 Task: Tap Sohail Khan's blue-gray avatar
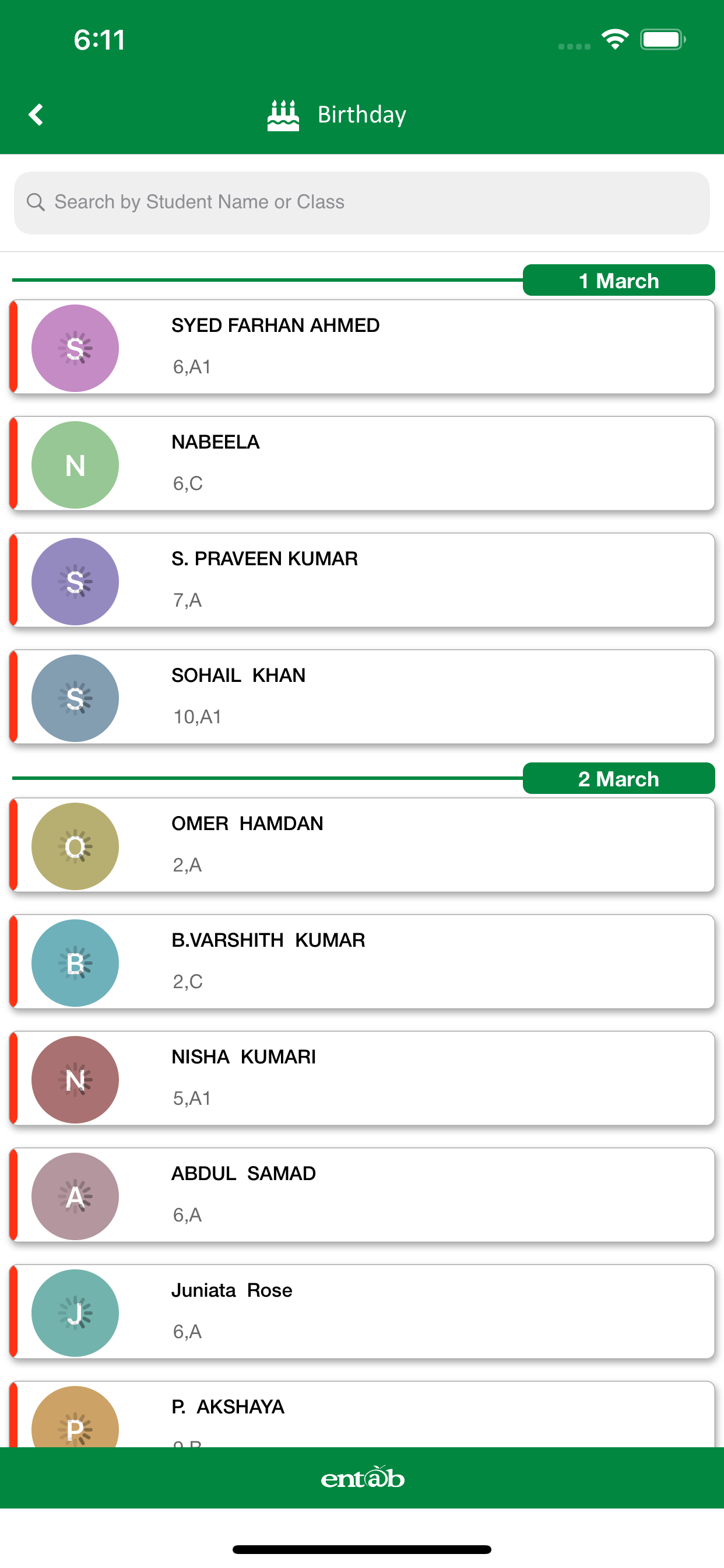click(x=75, y=698)
